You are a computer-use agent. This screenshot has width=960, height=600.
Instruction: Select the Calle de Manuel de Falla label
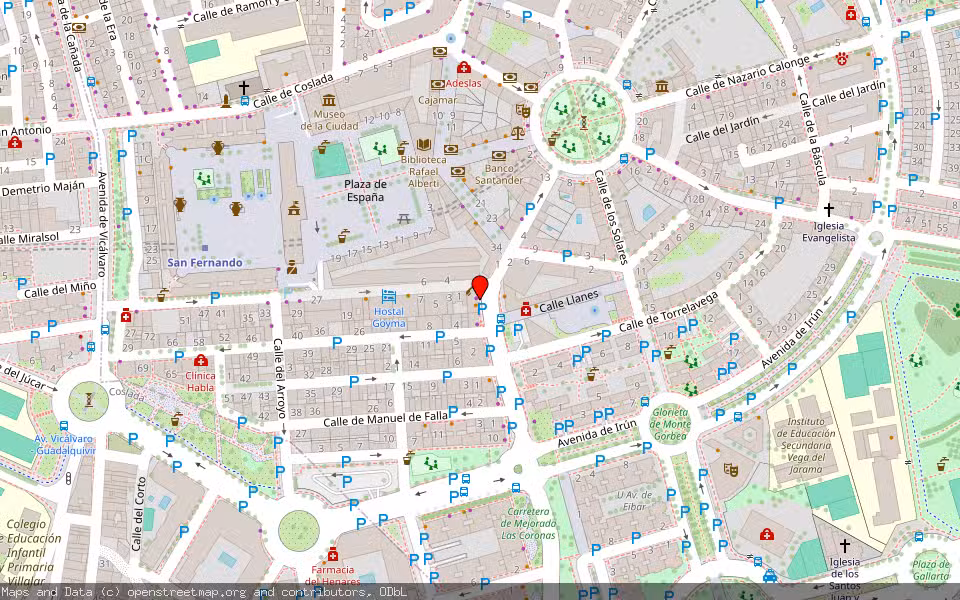point(386,419)
